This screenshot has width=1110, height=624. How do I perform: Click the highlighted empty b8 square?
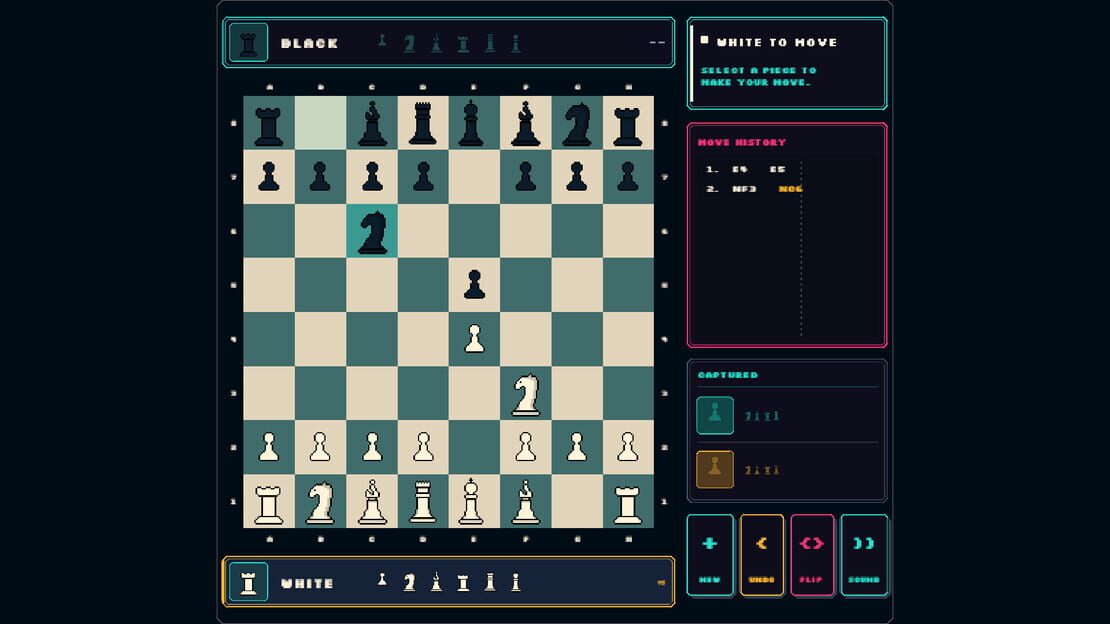pos(320,123)
